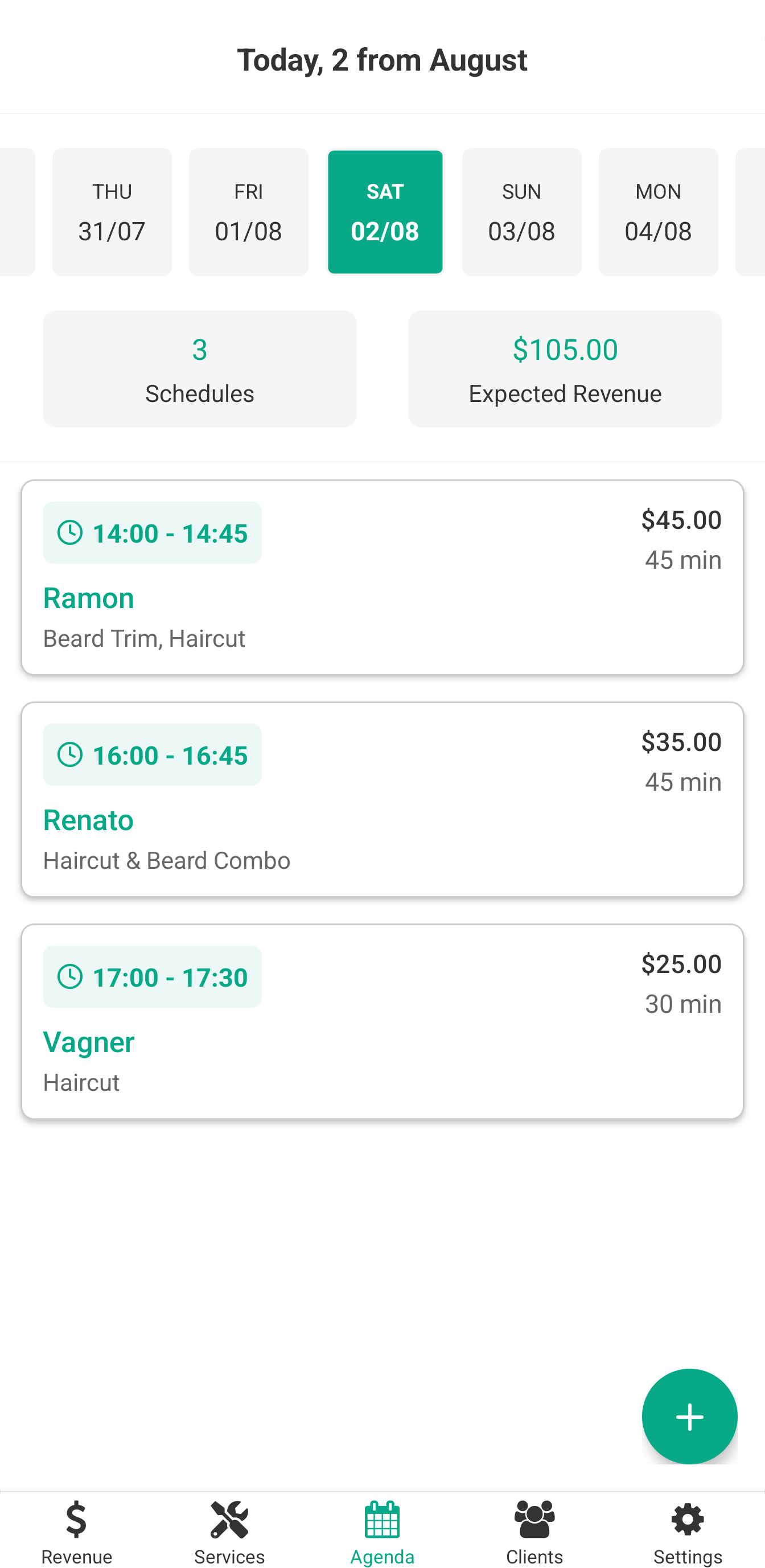Image resolution: width=765 pixels, height=1568 pixels.
Task: Select Thursday 31/07 in date strip
Action: 112,212
